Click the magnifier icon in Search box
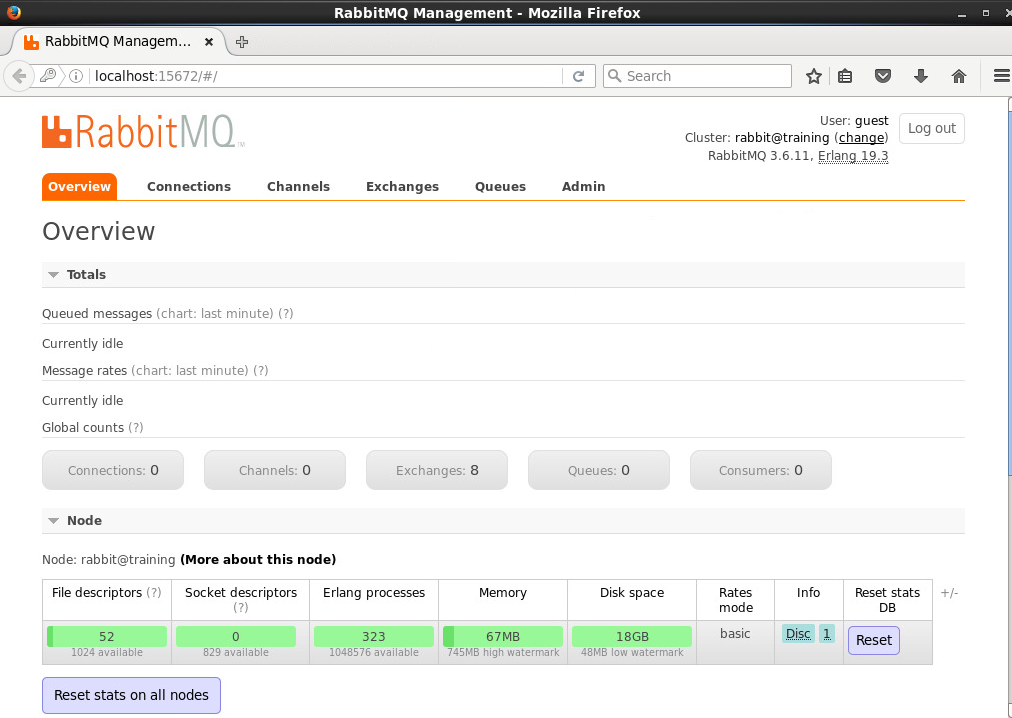Screen dimensions: 1012x718 [615, 76]
